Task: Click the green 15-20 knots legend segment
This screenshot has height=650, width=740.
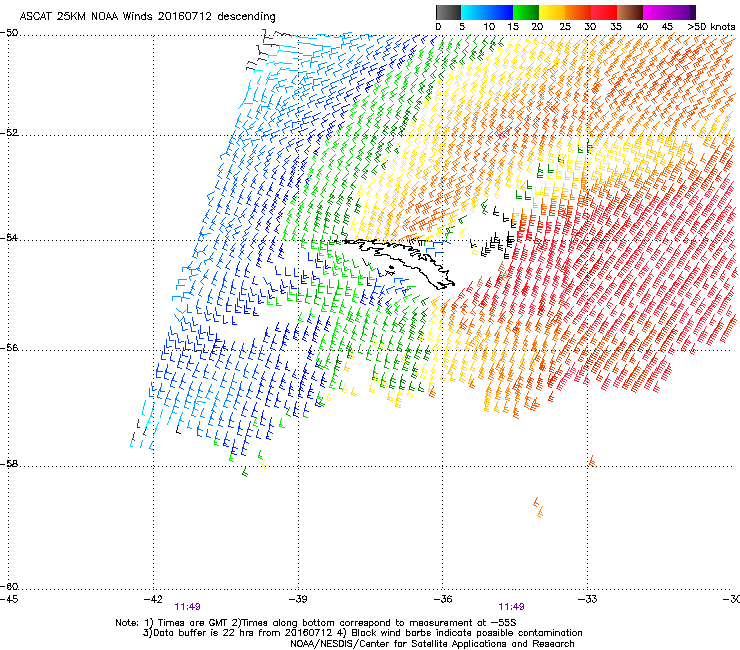Action: [x=526, y=12]
